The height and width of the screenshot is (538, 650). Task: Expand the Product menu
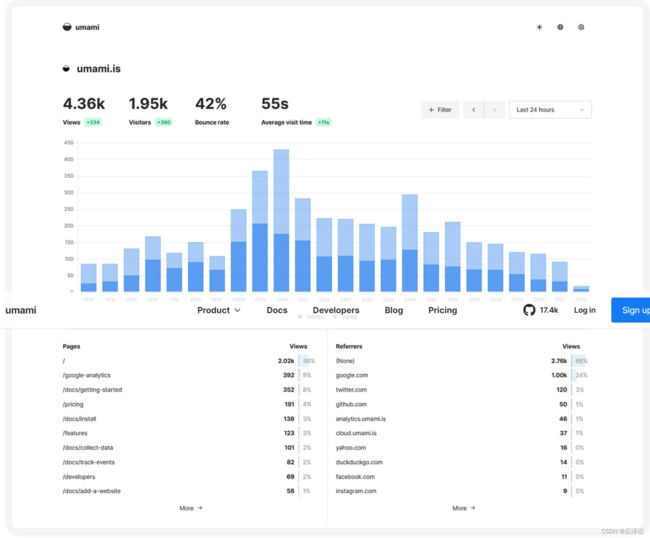(x=218, y=310)
